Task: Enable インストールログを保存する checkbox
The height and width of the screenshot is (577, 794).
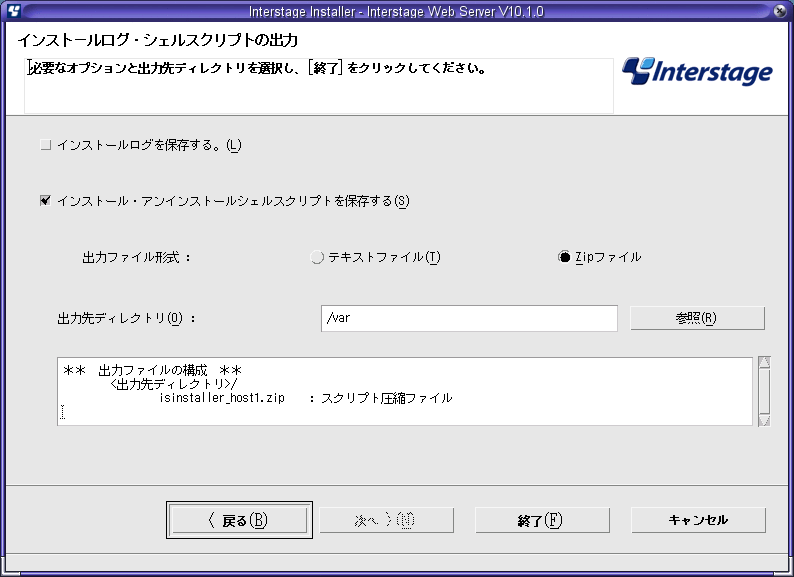Action: (46, 145)
